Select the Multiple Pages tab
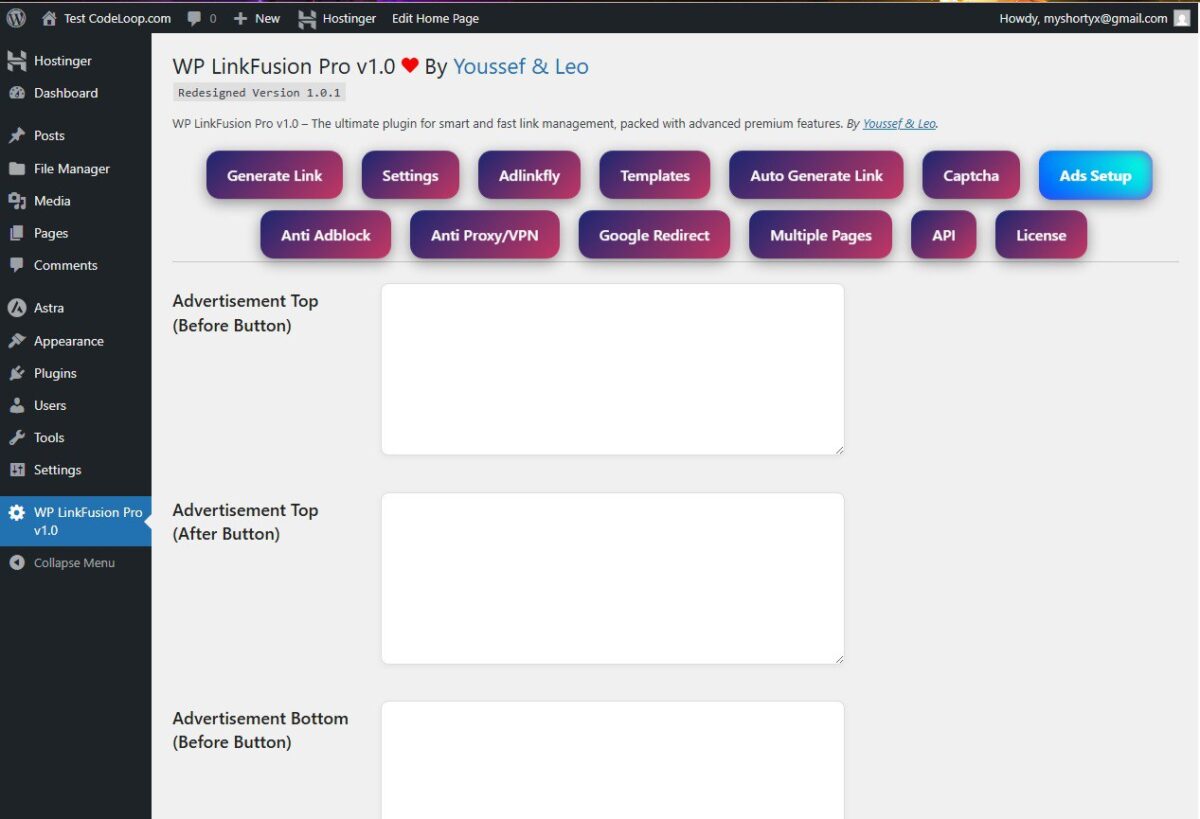This screenshot has width=1200, height=819. pyautogui.click(x=821, y=236)
